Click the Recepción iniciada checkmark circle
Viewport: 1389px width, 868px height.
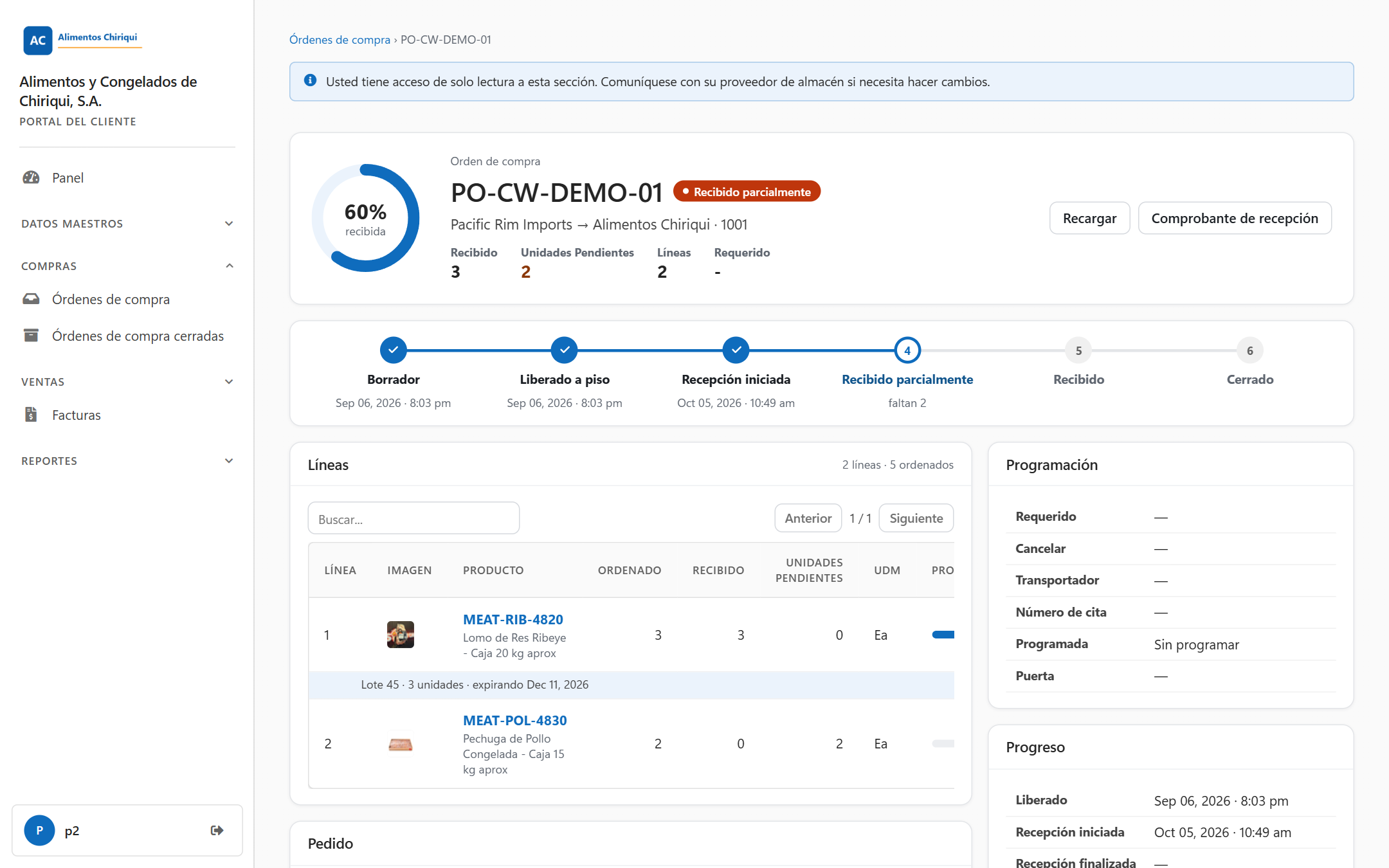(x=736, y=350)
